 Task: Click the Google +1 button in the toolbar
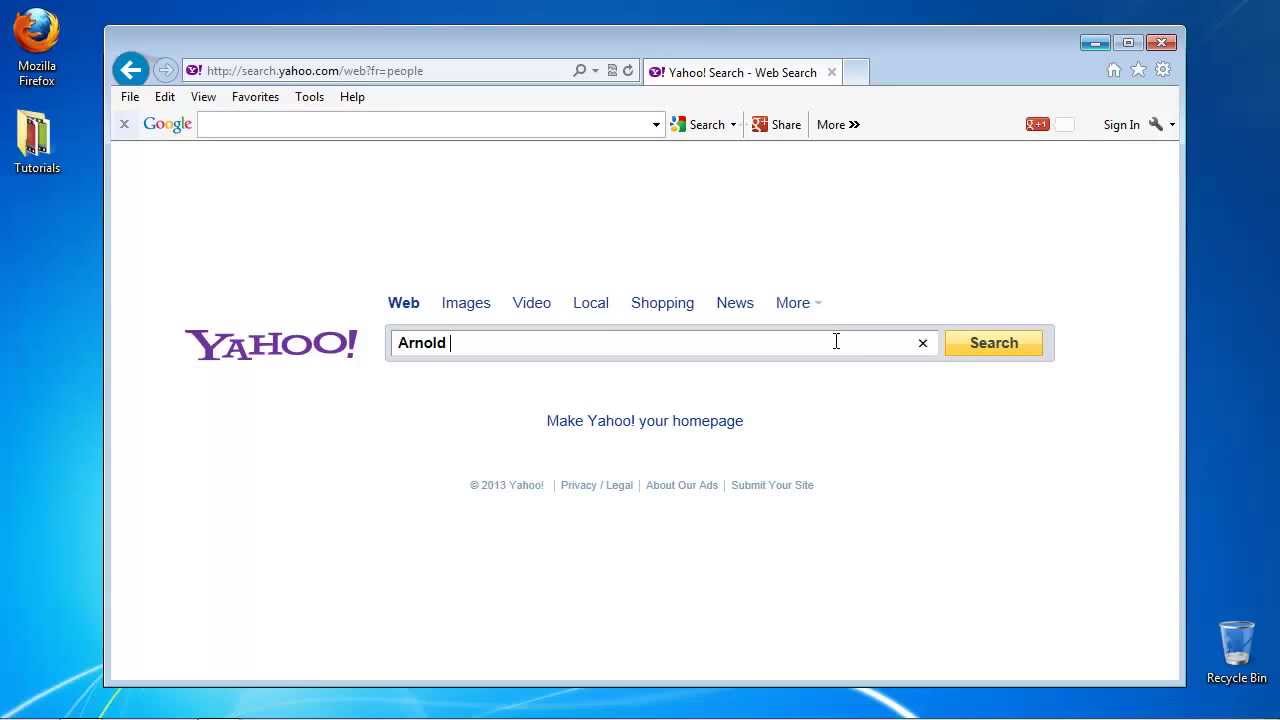click(1037, 124)
